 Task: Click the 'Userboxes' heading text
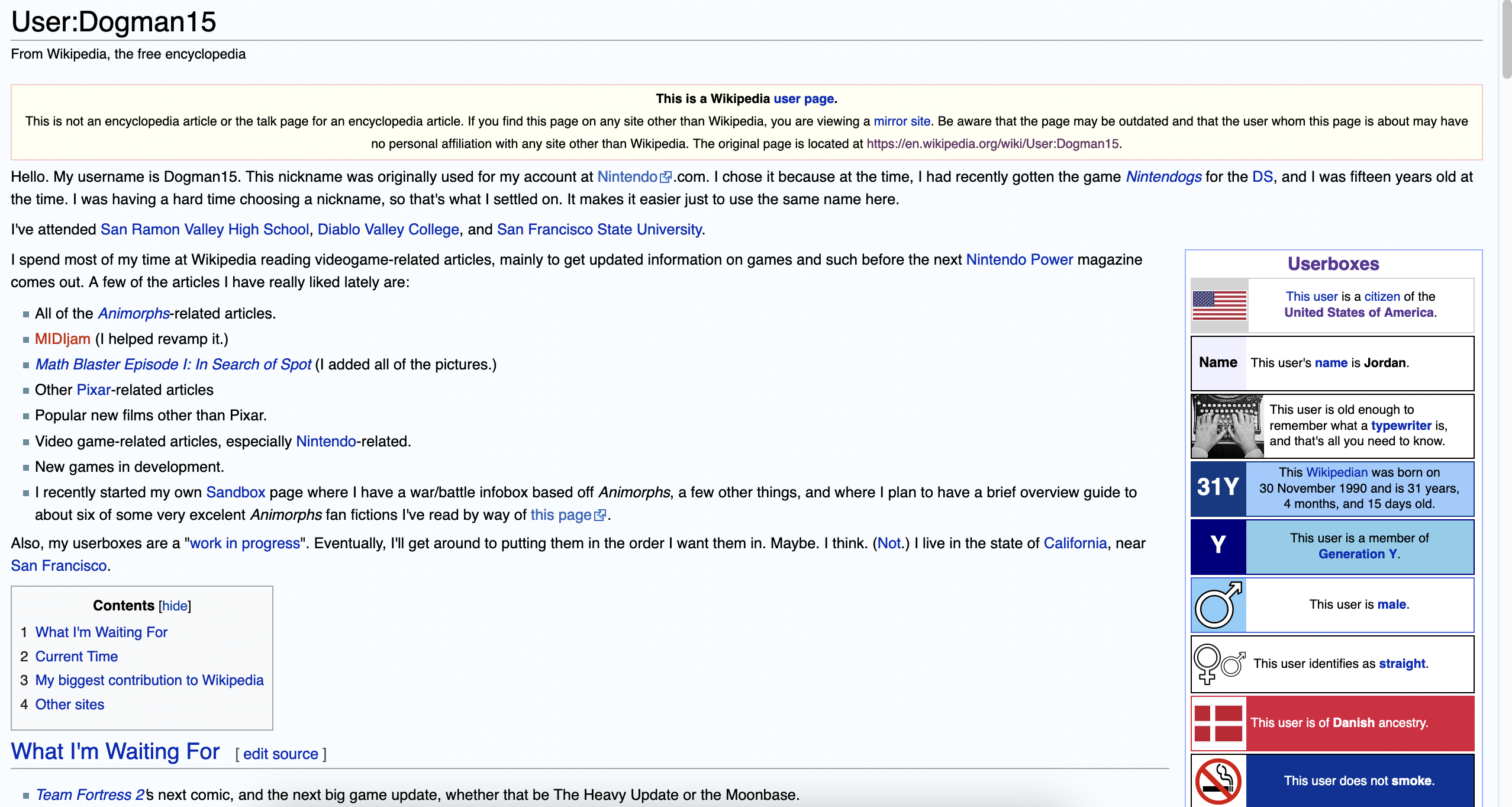[x=1333, y=264]
